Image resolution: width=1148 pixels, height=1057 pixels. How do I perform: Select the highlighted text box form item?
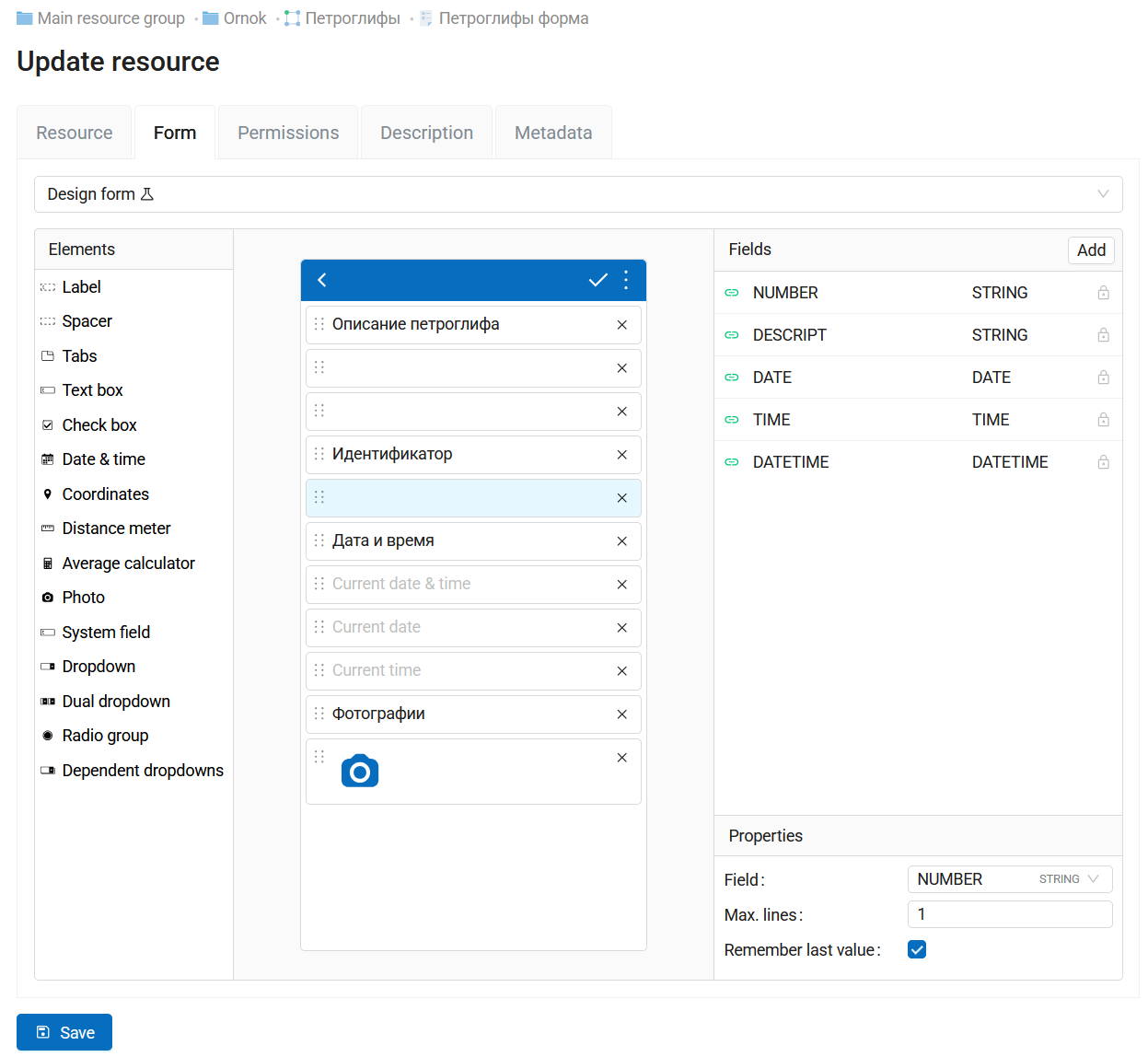[x=473, y=498]
